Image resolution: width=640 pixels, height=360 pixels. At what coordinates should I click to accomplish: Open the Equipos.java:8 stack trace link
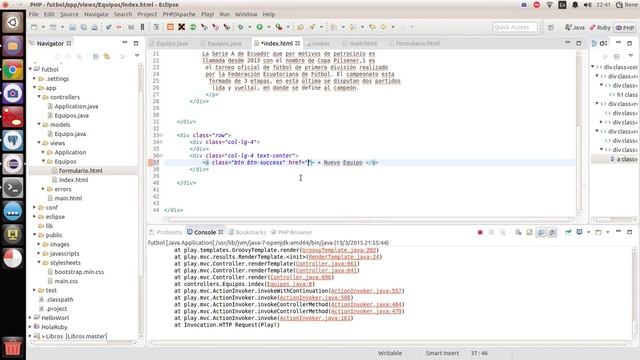click(x=289, y=284)
